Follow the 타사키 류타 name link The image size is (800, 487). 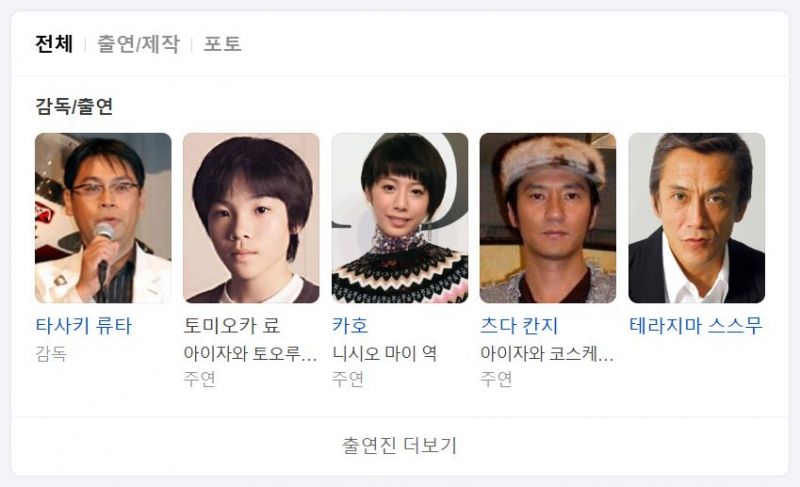click(x=84, y=326)
